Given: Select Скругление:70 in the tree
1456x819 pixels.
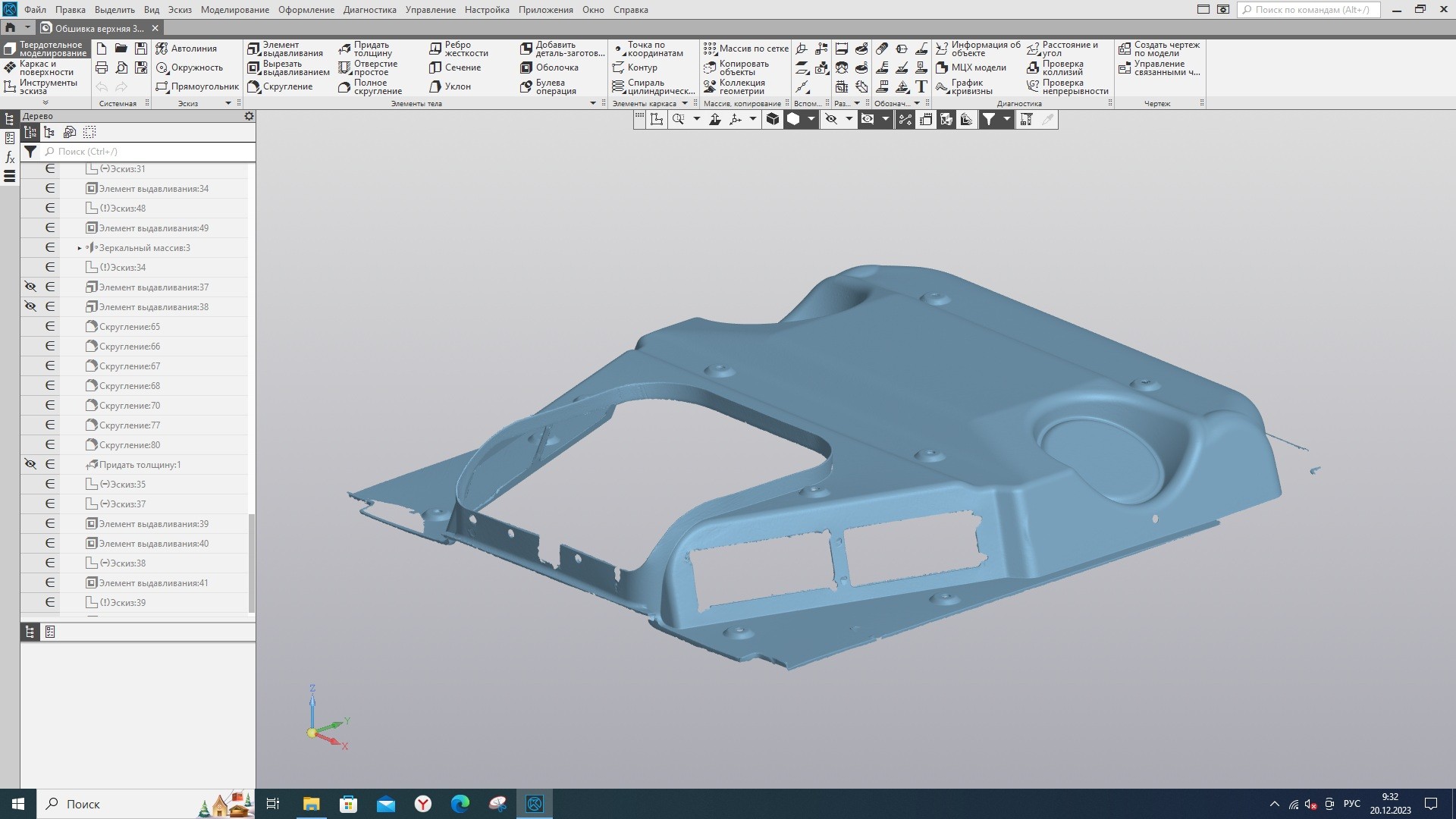Looking at the screenshot, I should coord(130,406).
